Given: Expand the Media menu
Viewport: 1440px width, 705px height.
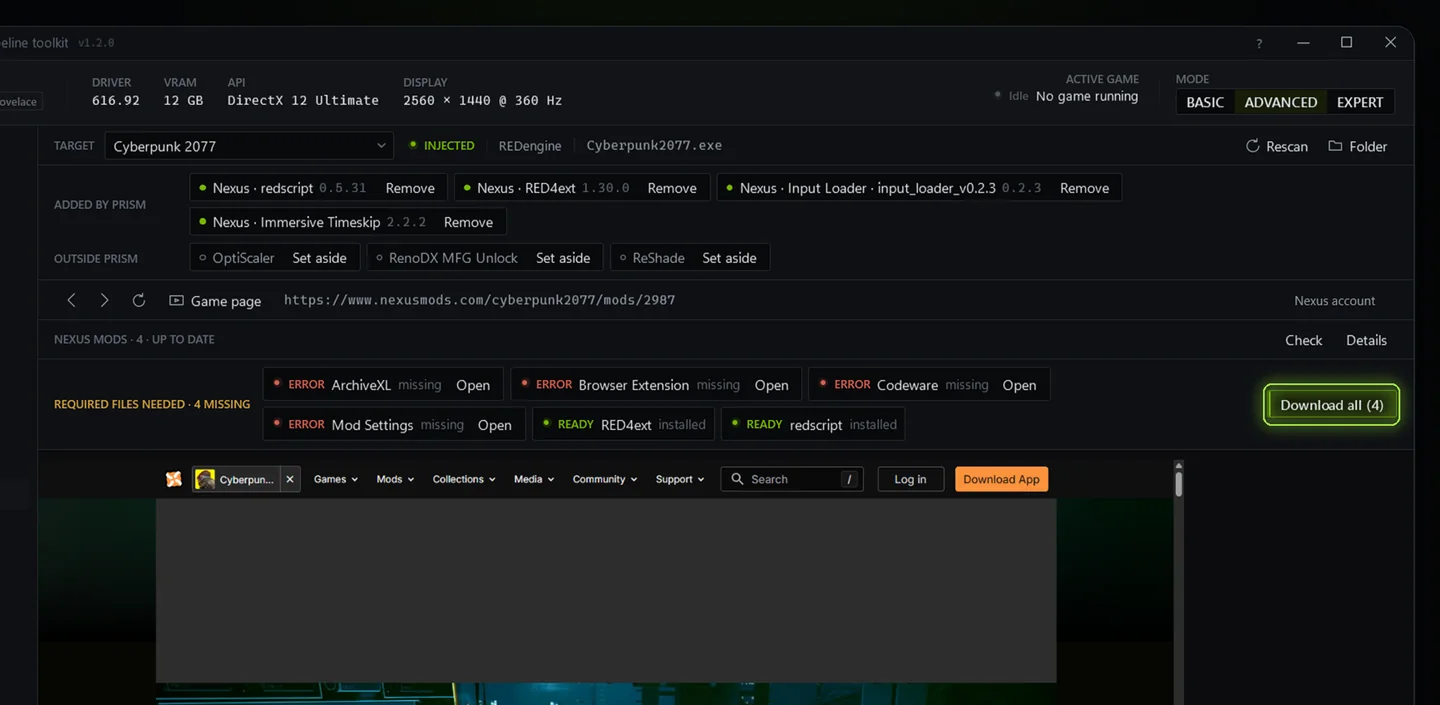Looking at the screenshot, I should [x=534, y=479].
